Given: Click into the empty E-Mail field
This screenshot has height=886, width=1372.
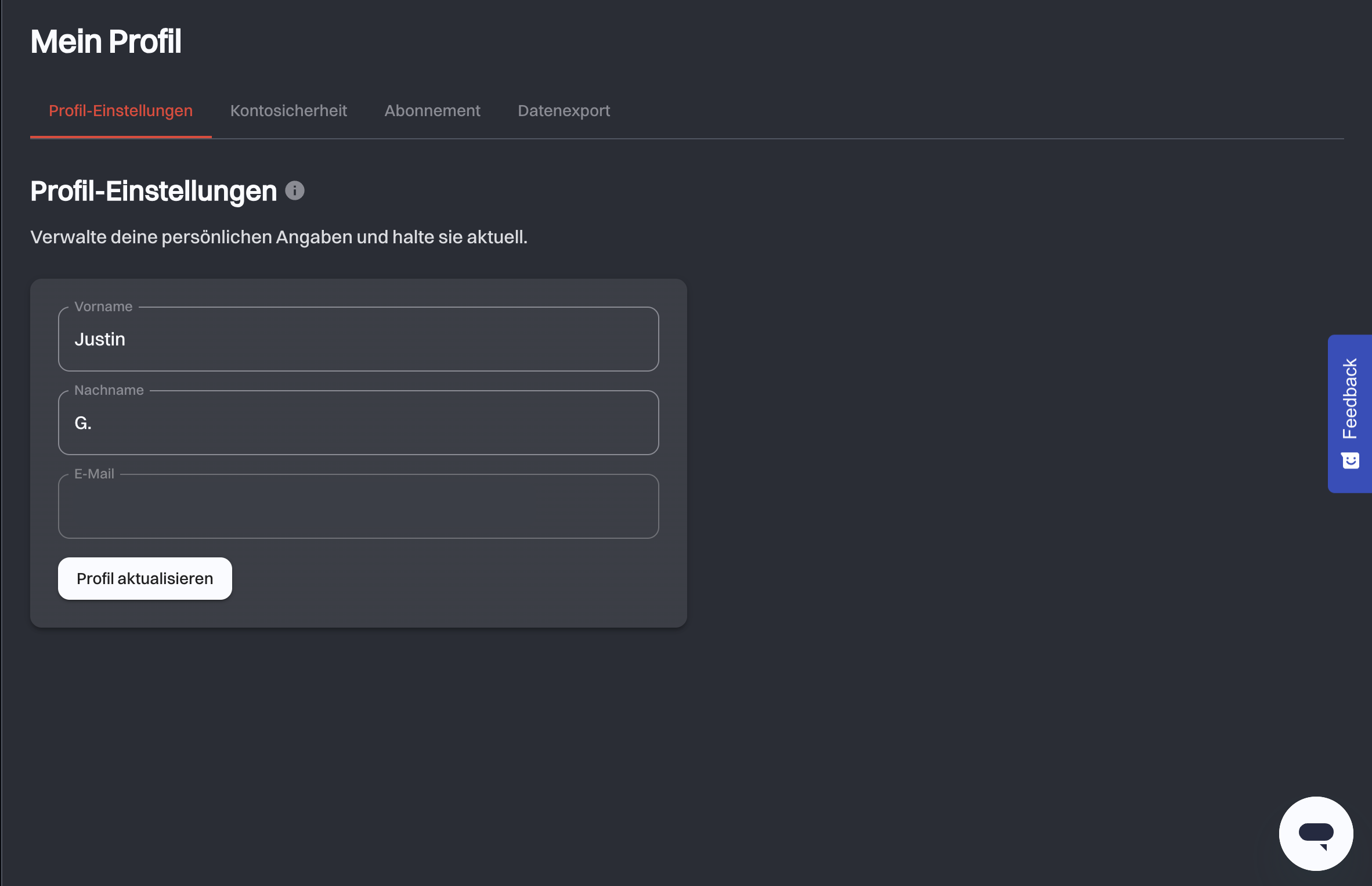Looking at the screenshot, I should coord(359,506).
